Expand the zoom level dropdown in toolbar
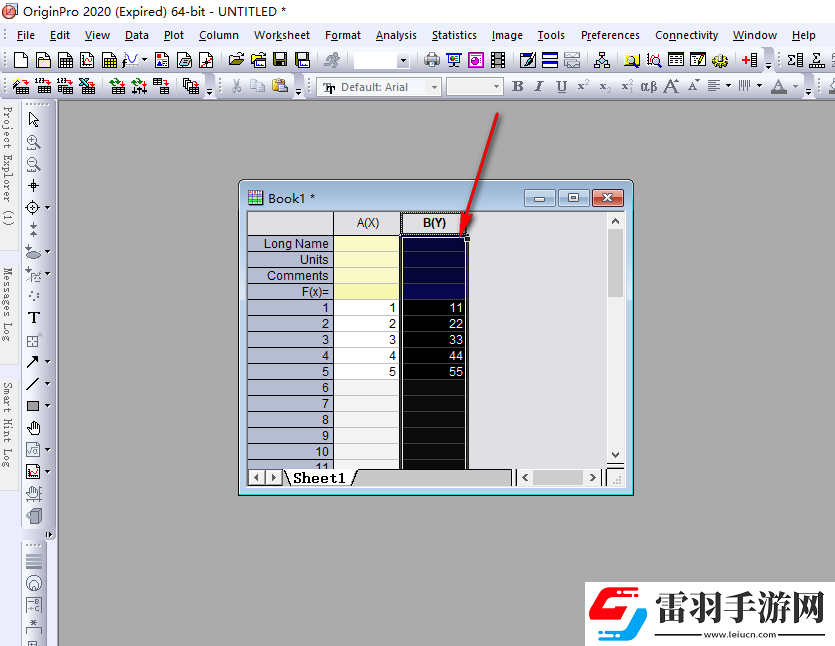The image size is (835, 646). point(403,60)
